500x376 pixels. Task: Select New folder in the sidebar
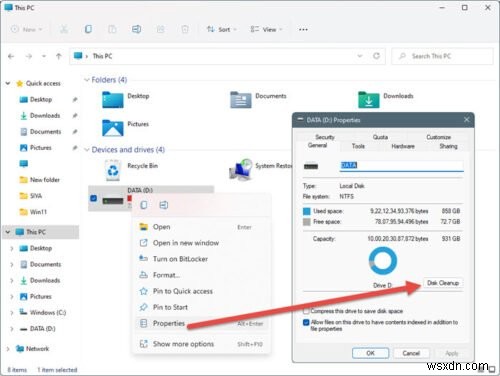45,180
